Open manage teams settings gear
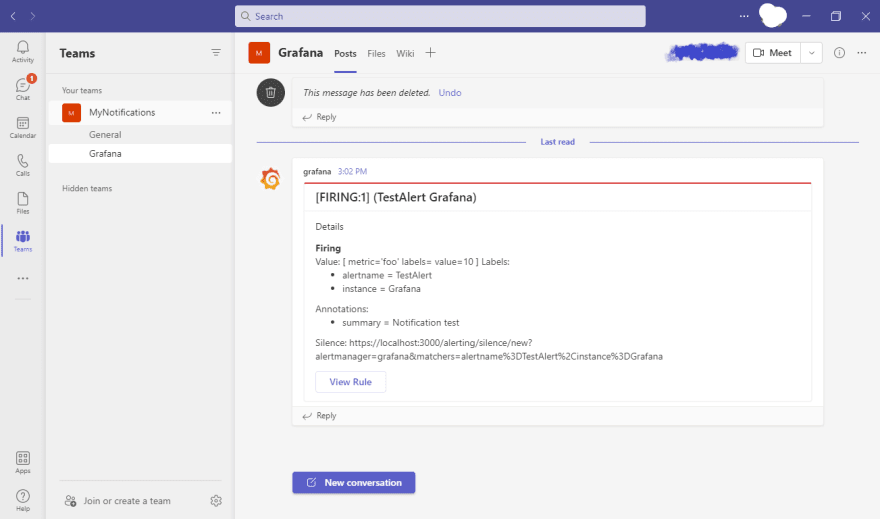 coord(216,500)
